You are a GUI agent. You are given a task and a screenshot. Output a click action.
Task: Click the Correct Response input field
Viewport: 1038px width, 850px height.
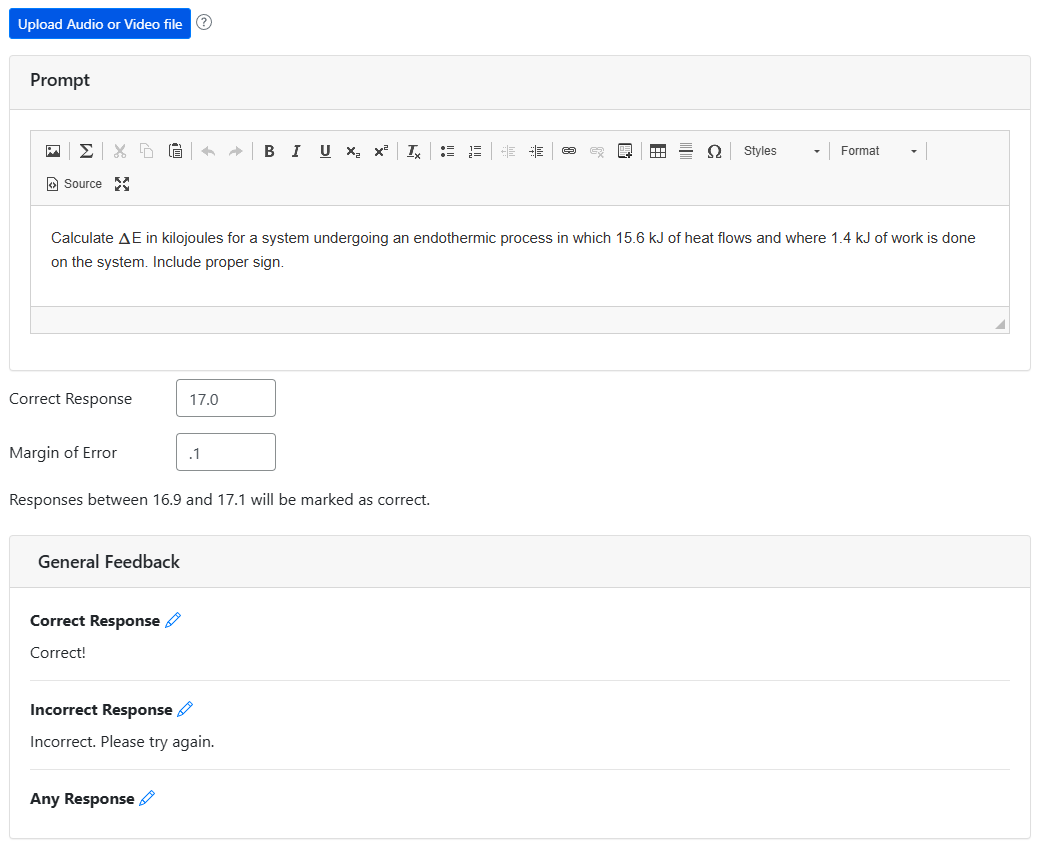tap(226, 399)
